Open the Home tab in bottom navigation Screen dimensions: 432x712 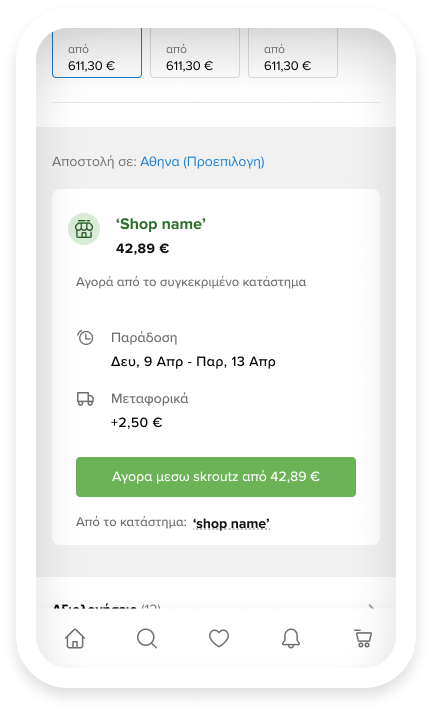[75, 638]
